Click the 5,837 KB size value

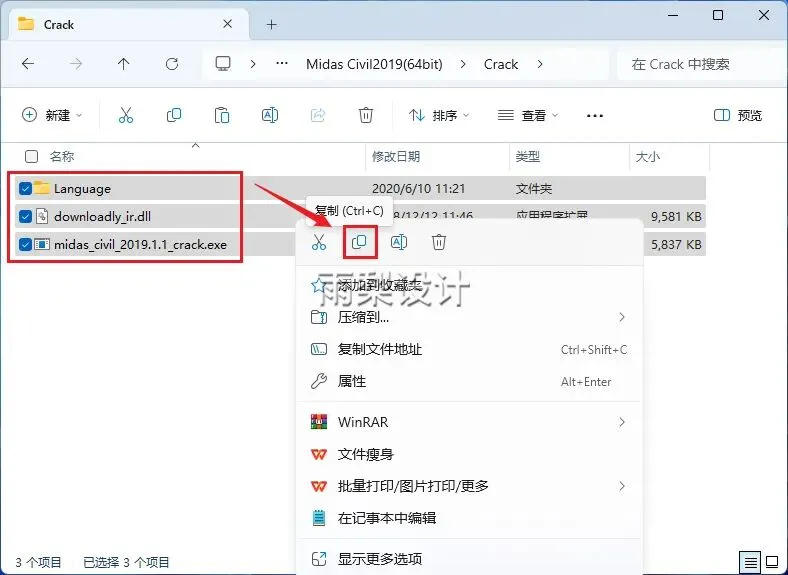point(676,245)
